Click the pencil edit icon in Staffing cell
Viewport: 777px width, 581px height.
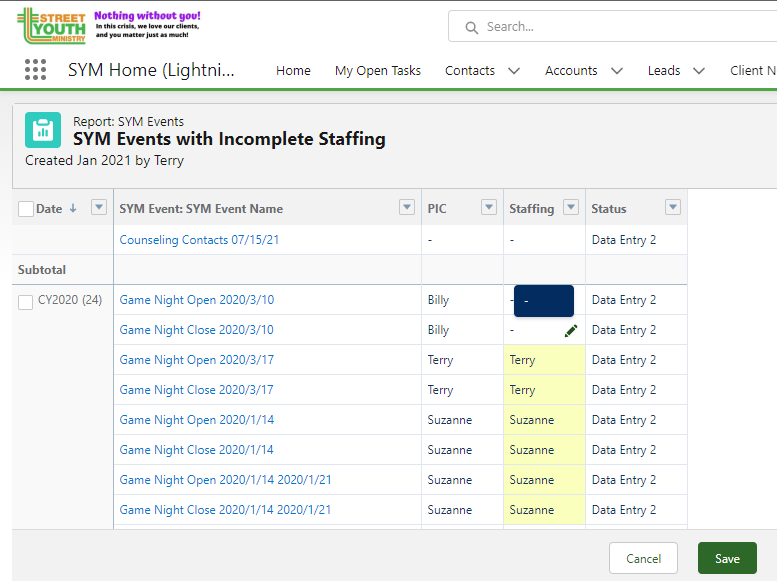tap(571, 330)
